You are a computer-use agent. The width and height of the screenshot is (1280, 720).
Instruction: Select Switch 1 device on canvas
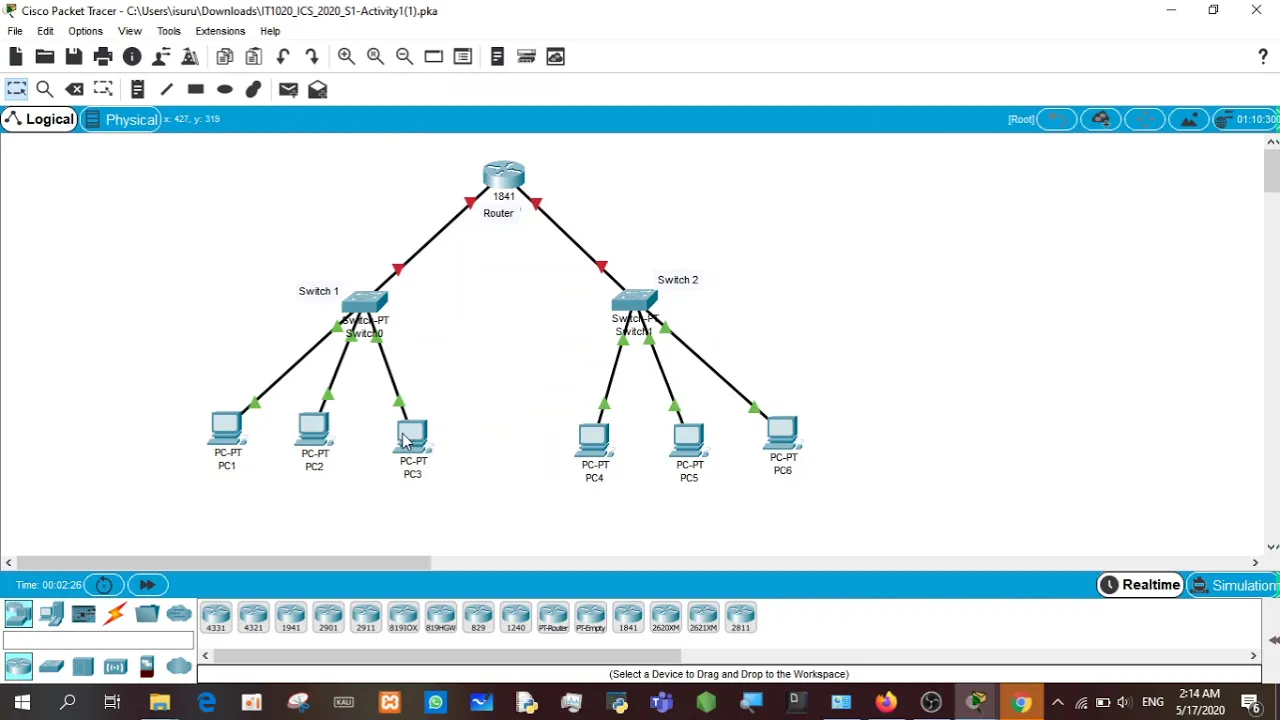coord(364,303)
